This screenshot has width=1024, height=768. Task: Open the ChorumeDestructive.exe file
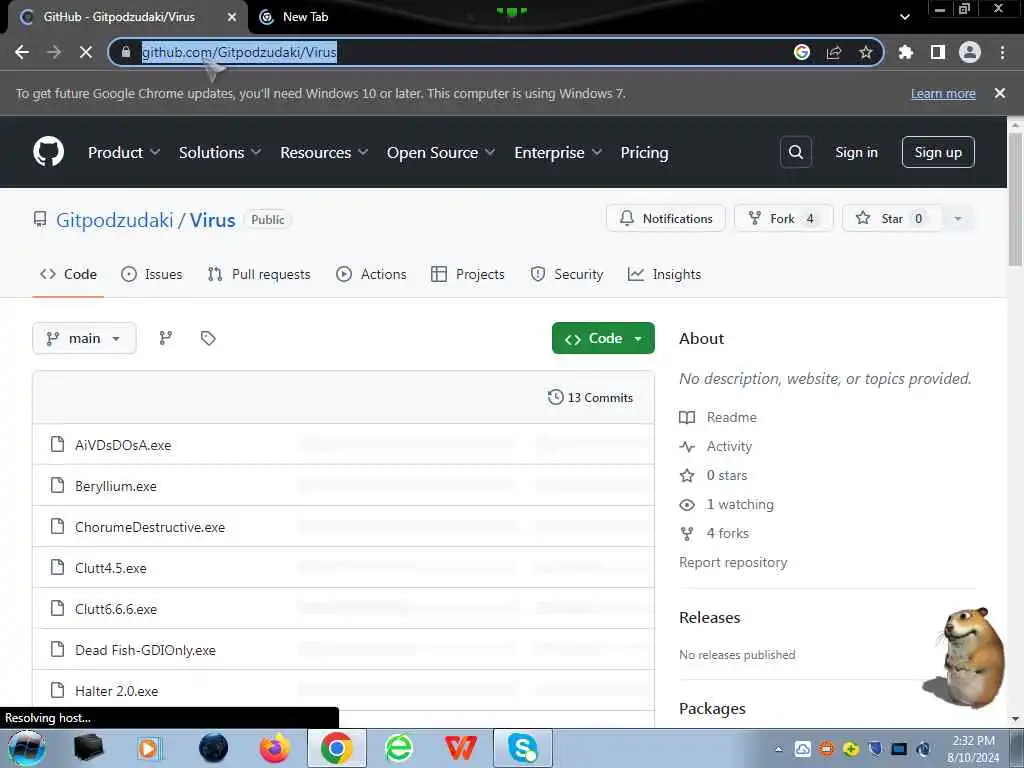click(150, 526)
